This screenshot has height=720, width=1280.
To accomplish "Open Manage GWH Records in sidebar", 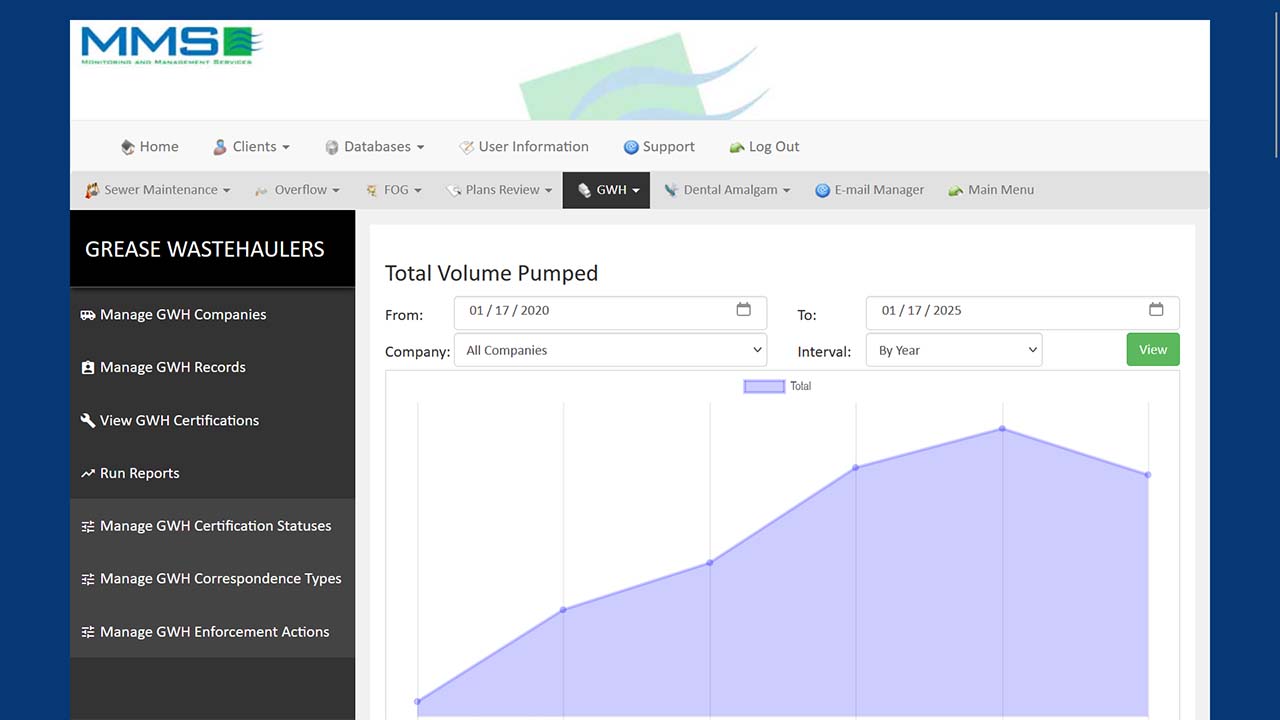I will point(172,367).
